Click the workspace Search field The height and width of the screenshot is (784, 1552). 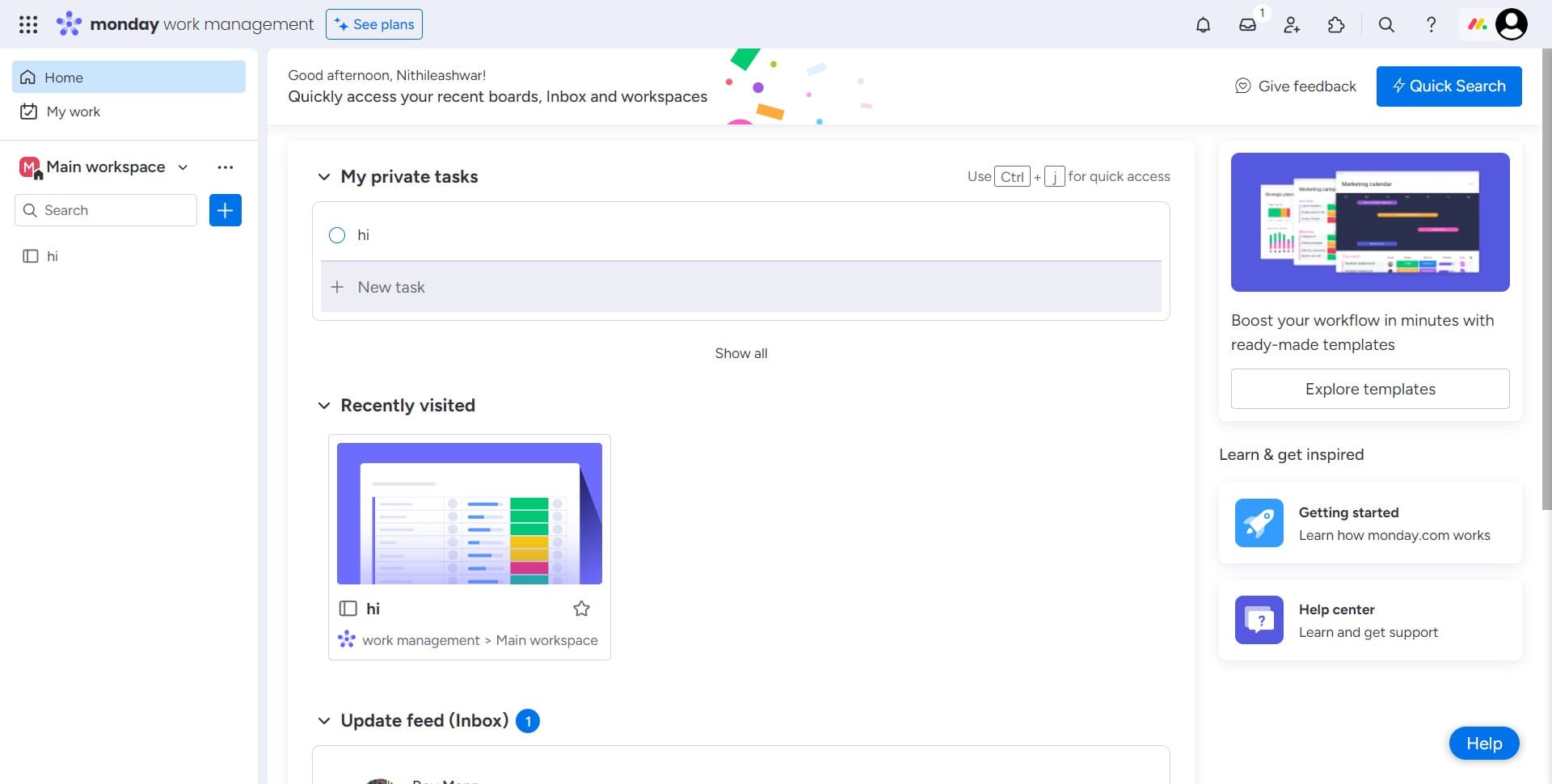point(105,210)
